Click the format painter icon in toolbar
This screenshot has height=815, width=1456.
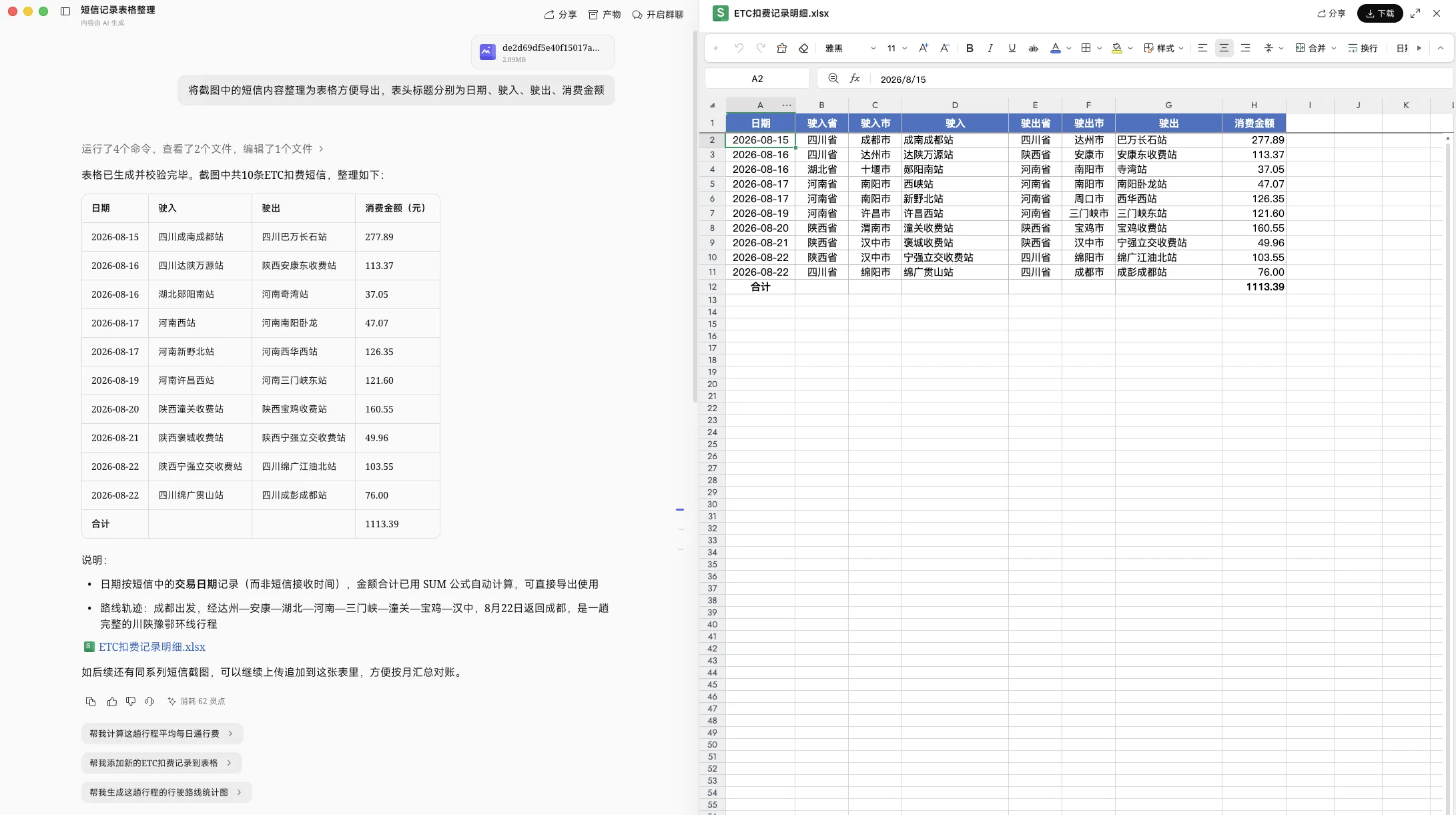782,48
